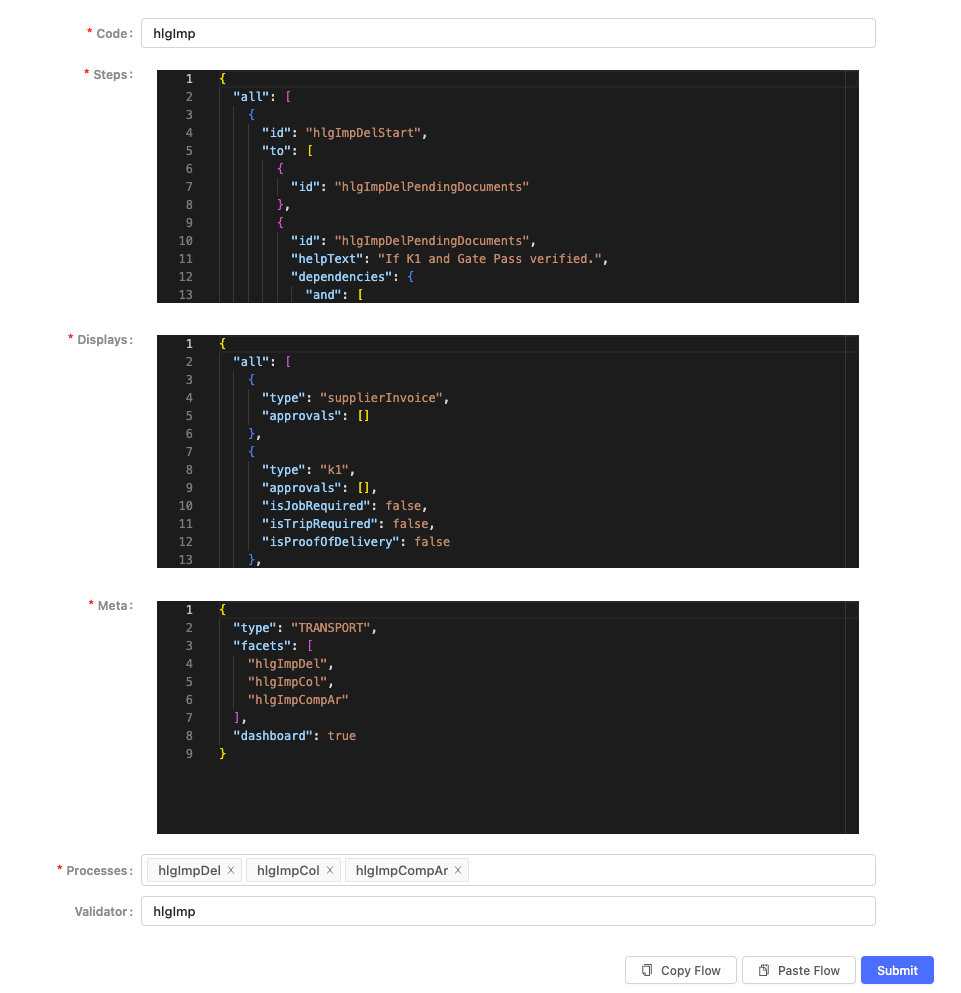Click "dashboard" key in Meta editor
The image size is (961, 993).
(273, 736)
